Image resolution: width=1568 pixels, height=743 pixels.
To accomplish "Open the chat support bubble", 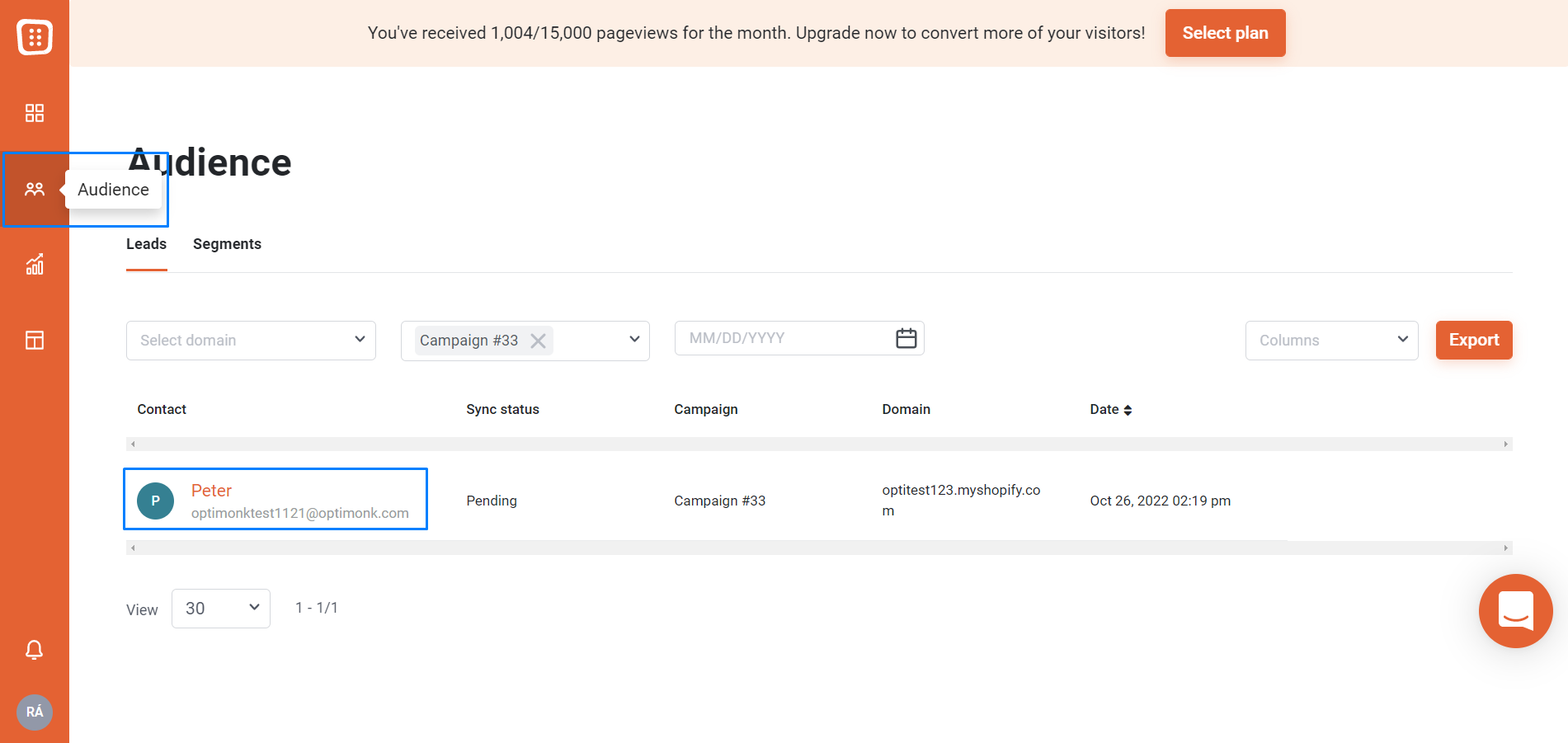I will point(1516,611).
